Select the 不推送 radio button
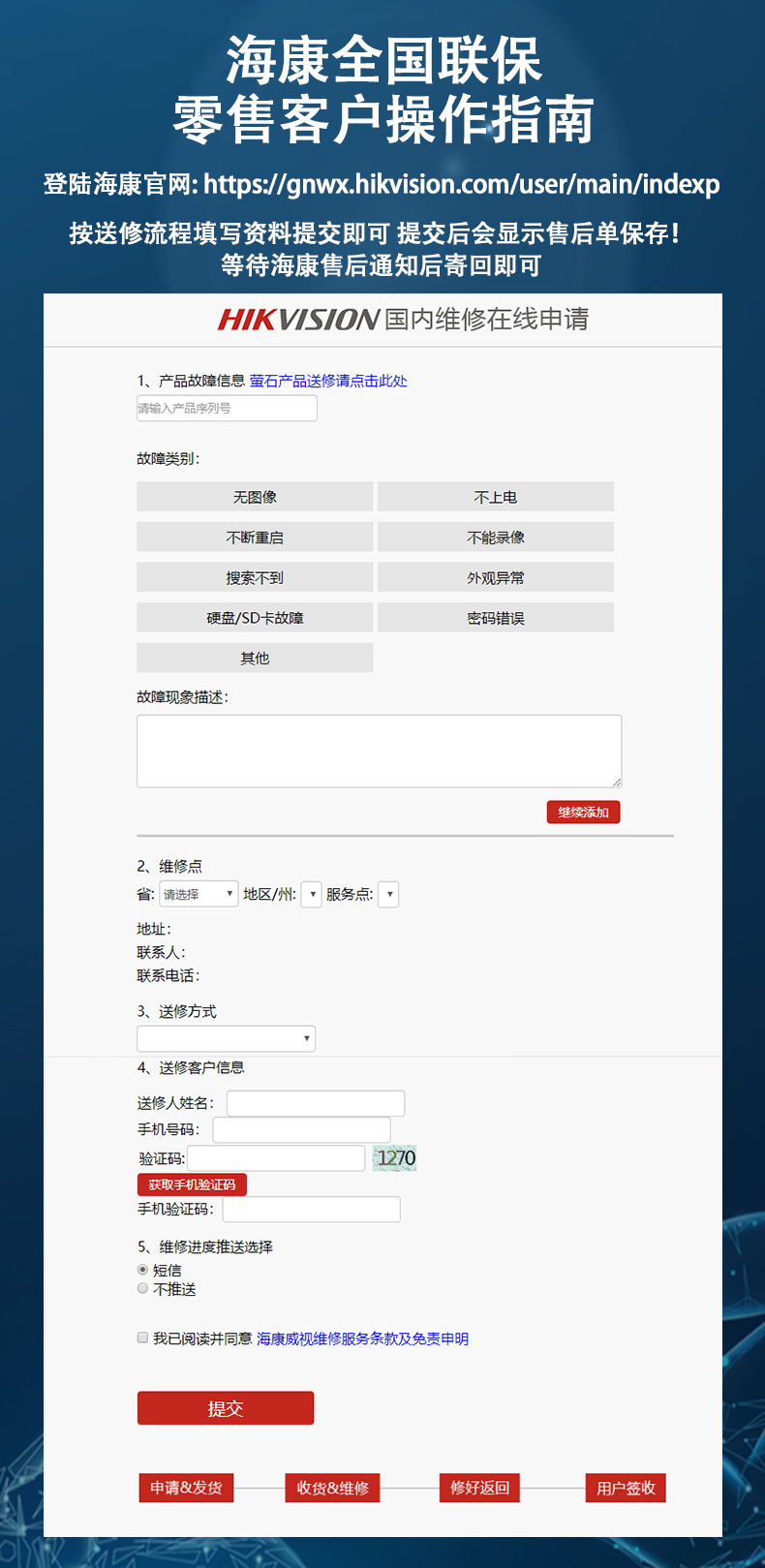The height and width of the screenshot is (1568, 765). tap(143, 1289)
